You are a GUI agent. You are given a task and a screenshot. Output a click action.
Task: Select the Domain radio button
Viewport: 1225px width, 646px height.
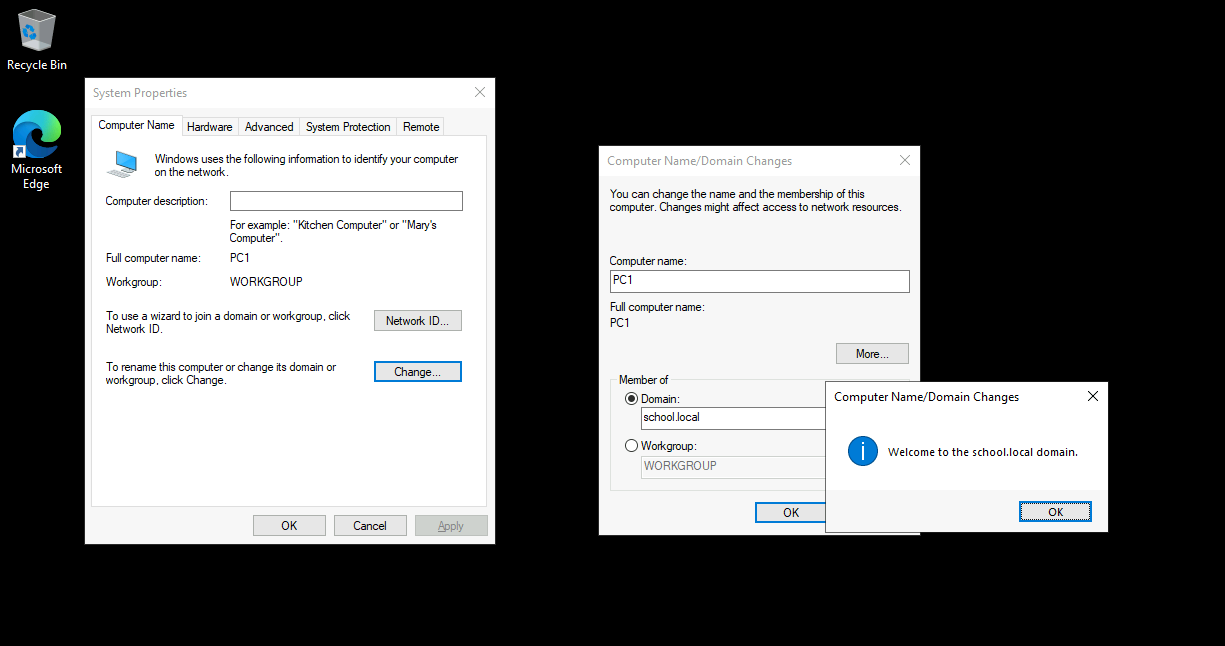coord(631,399)
